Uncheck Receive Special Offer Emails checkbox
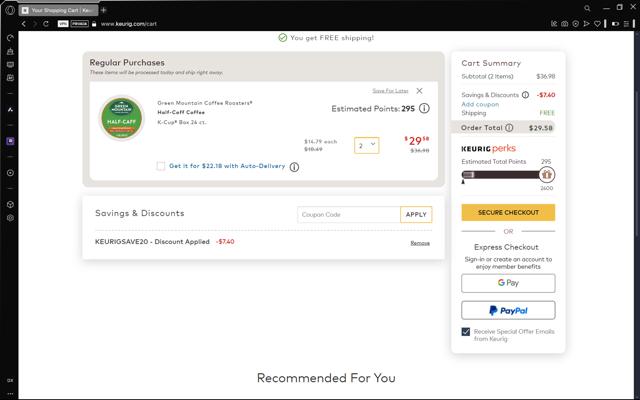640x400 pixels. tap(466, 331)
